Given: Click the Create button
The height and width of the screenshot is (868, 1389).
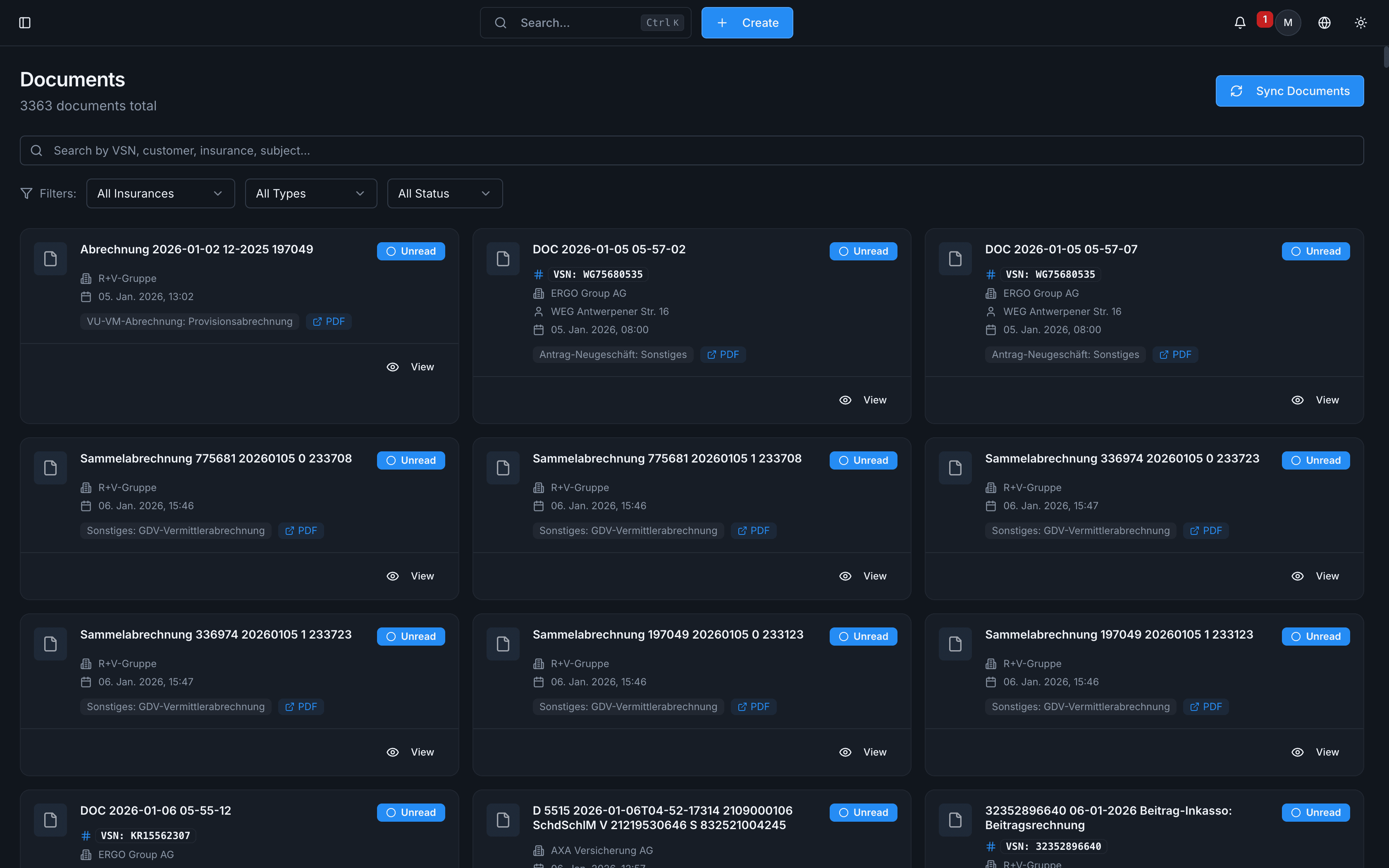Looking at the screenshot, I should tap(747, 23).
